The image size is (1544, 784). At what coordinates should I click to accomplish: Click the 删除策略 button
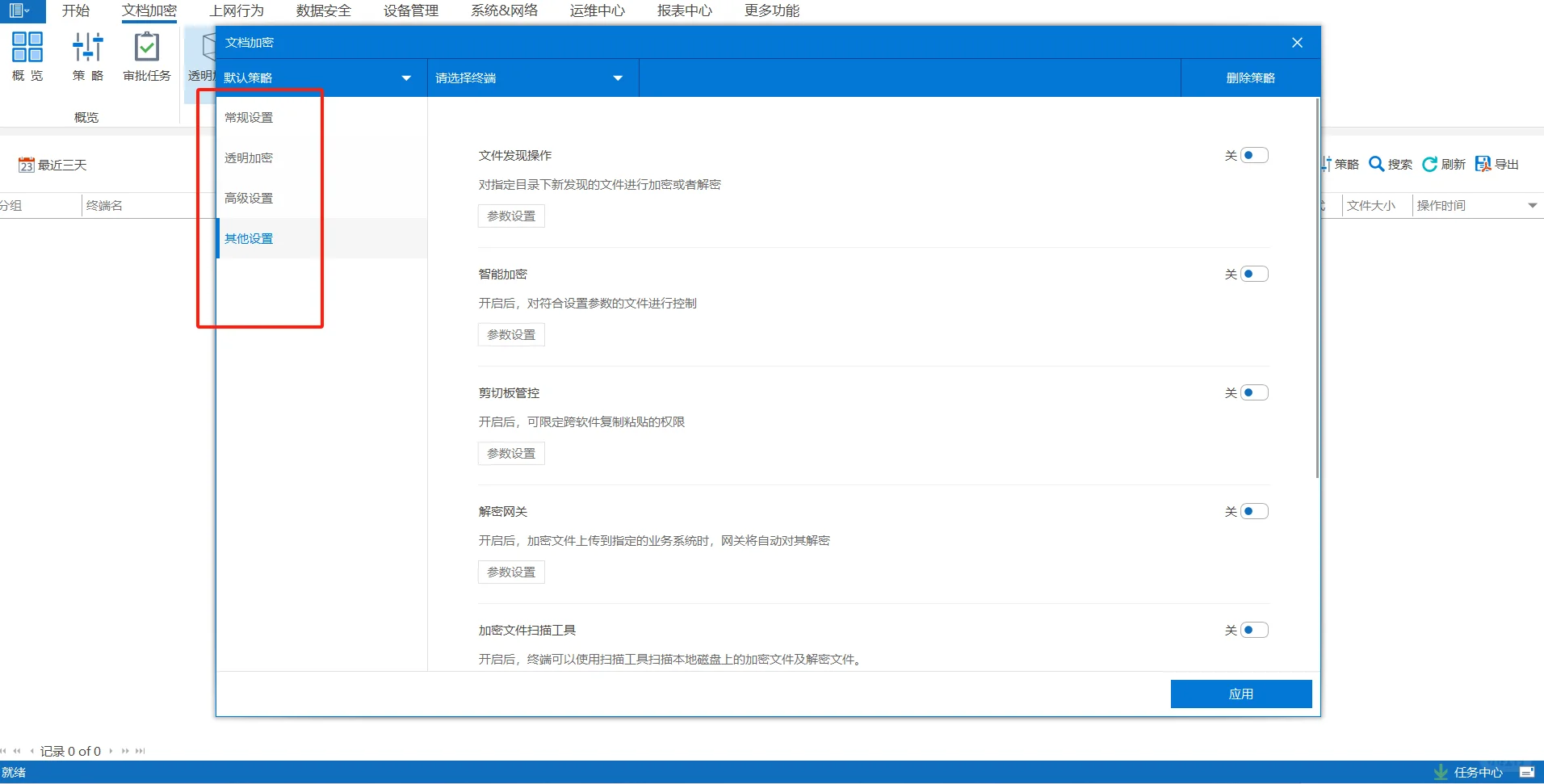1250,78
